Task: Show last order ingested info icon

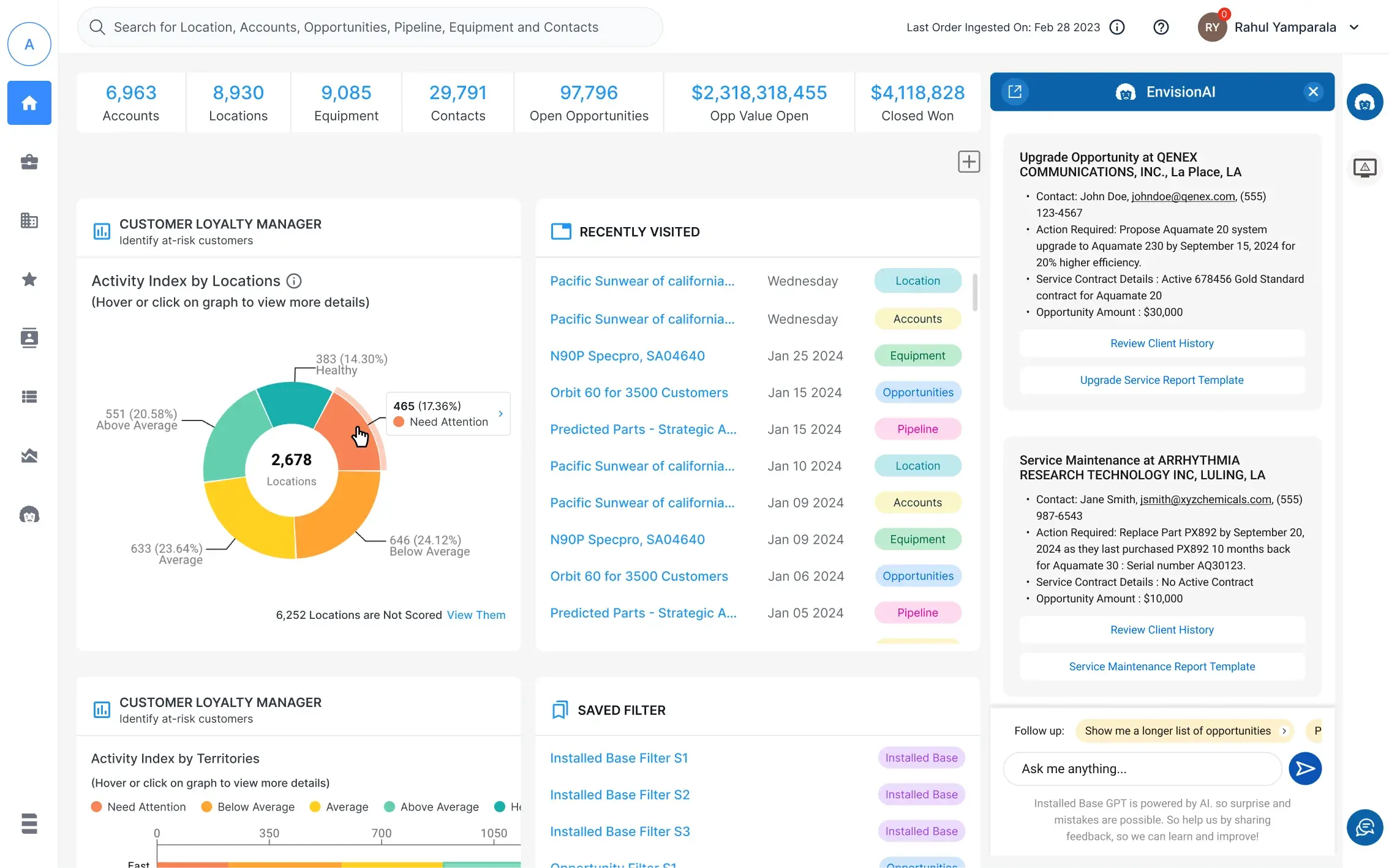Action: point(1117,27)
